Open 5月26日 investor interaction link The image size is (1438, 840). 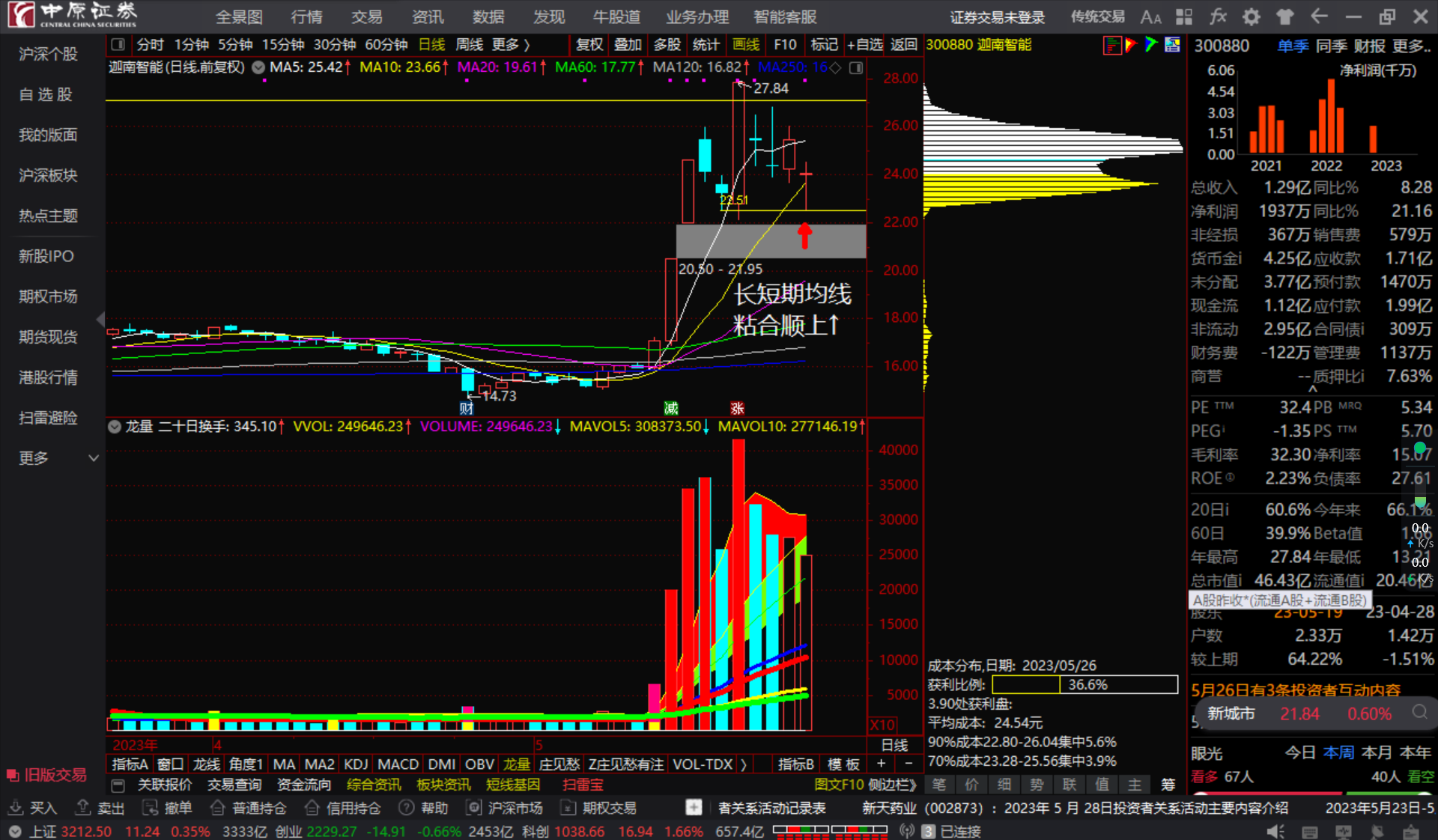(x=1296, y=690)
